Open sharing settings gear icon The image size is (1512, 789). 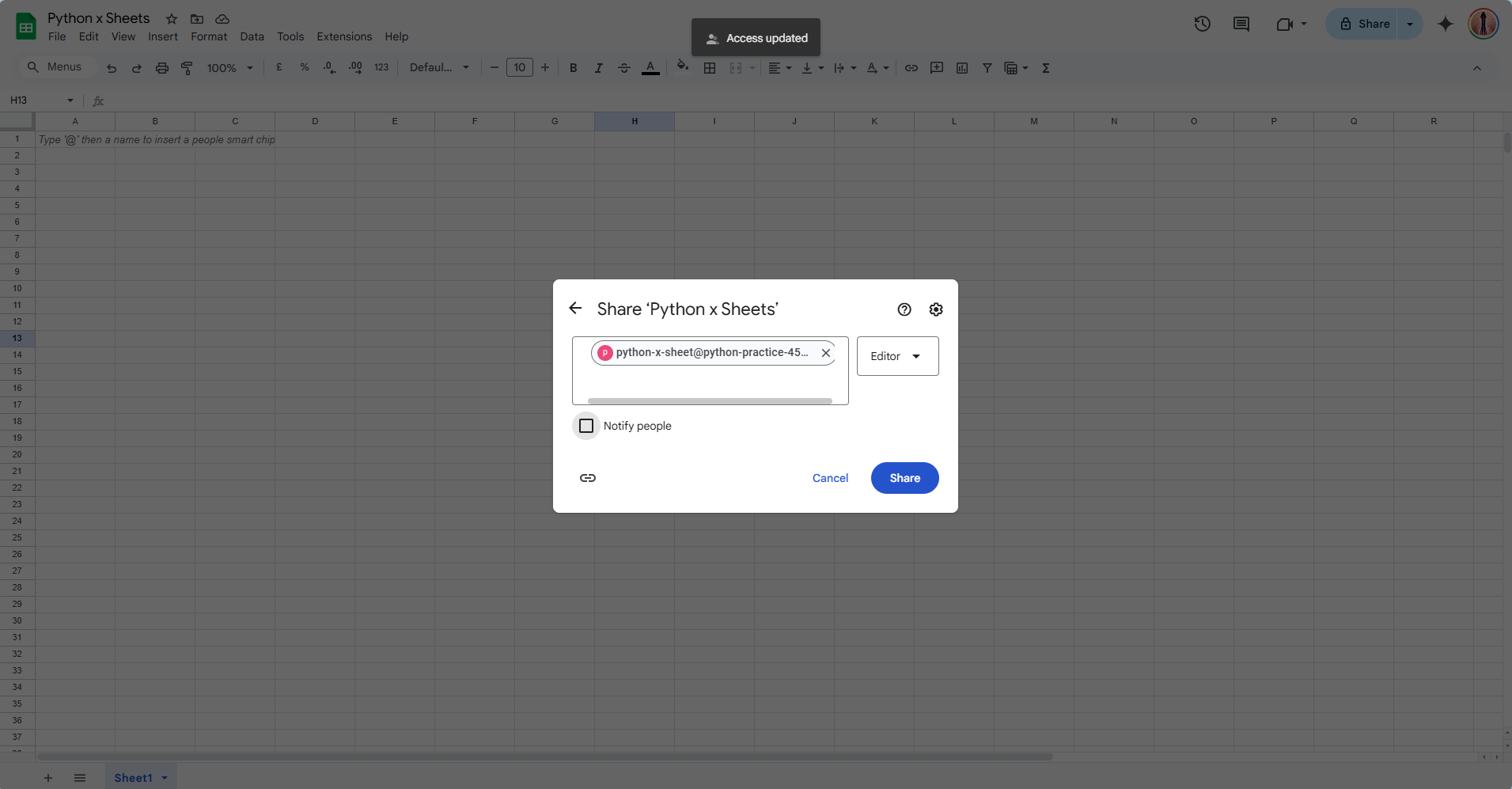936,309
